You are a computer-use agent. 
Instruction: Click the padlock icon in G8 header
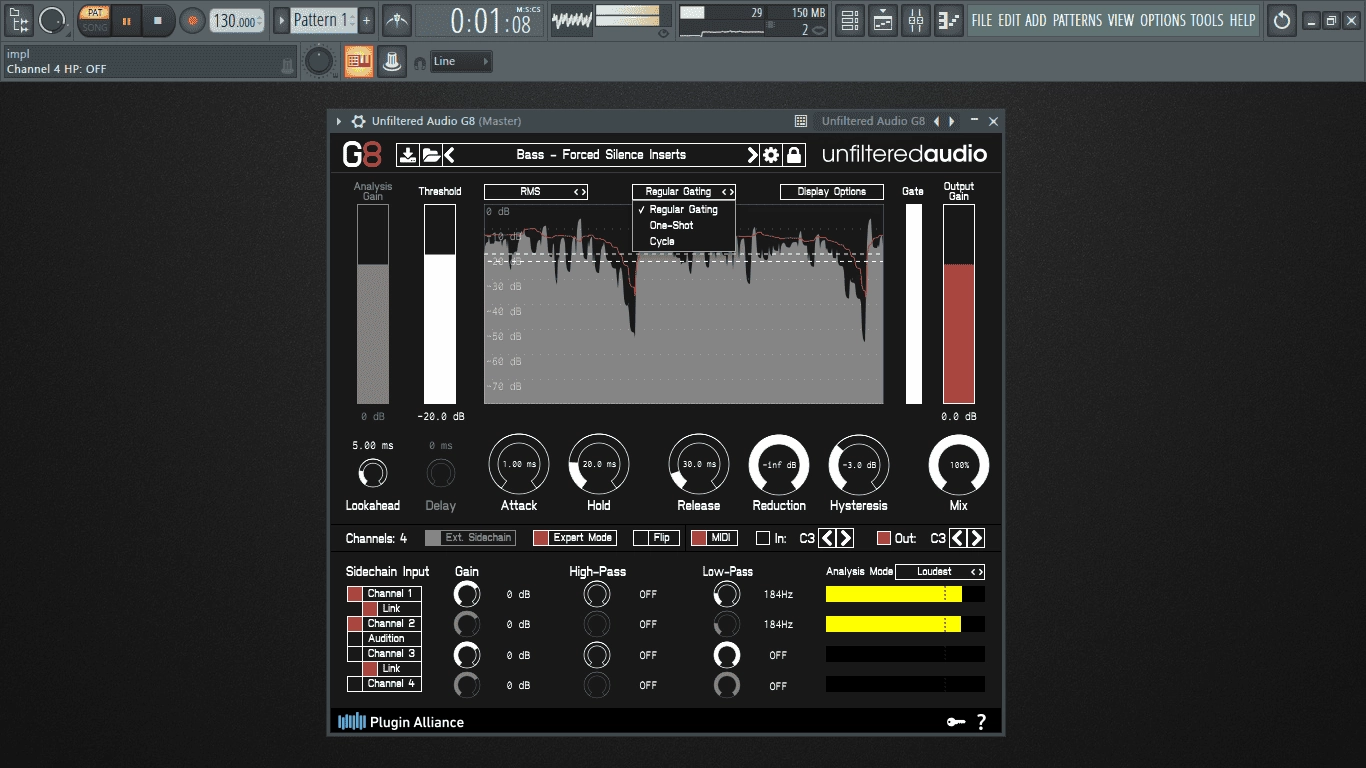[x=794, y=155]
